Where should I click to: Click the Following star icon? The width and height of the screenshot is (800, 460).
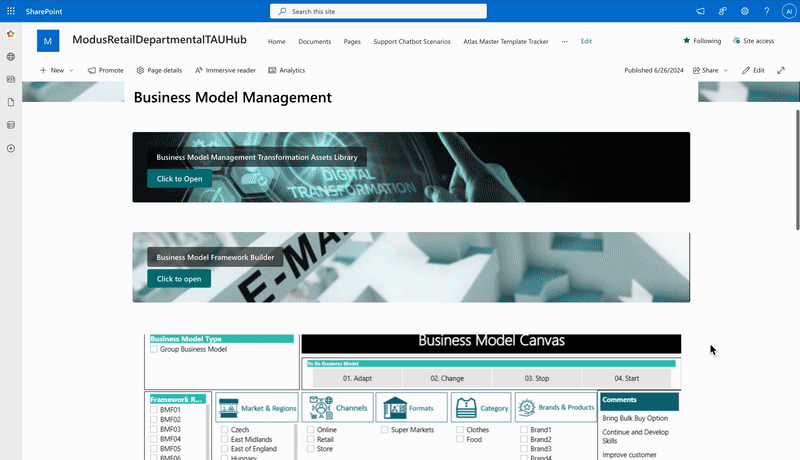[686, 40]
